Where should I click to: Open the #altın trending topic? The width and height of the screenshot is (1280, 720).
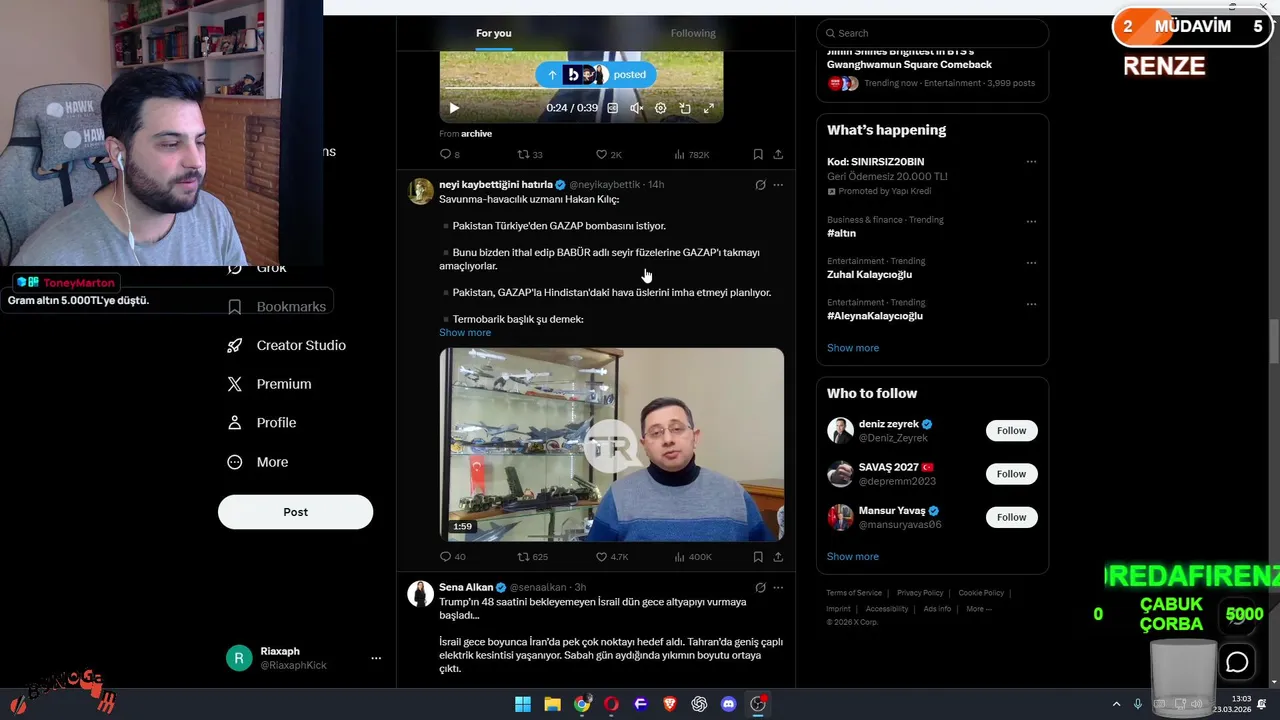(841, 233)
